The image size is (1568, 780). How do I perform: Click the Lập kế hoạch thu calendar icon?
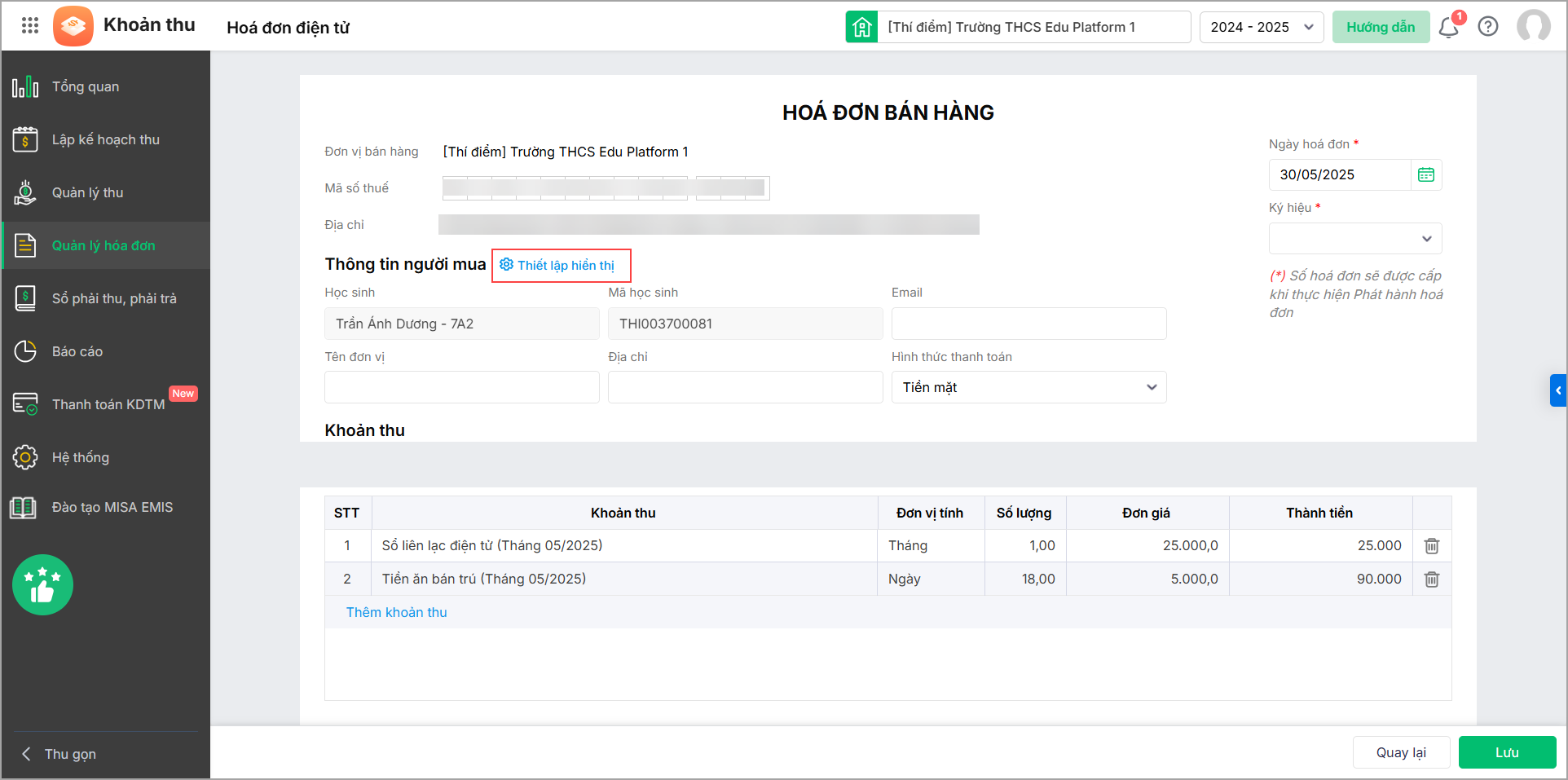tap(25, 139)
